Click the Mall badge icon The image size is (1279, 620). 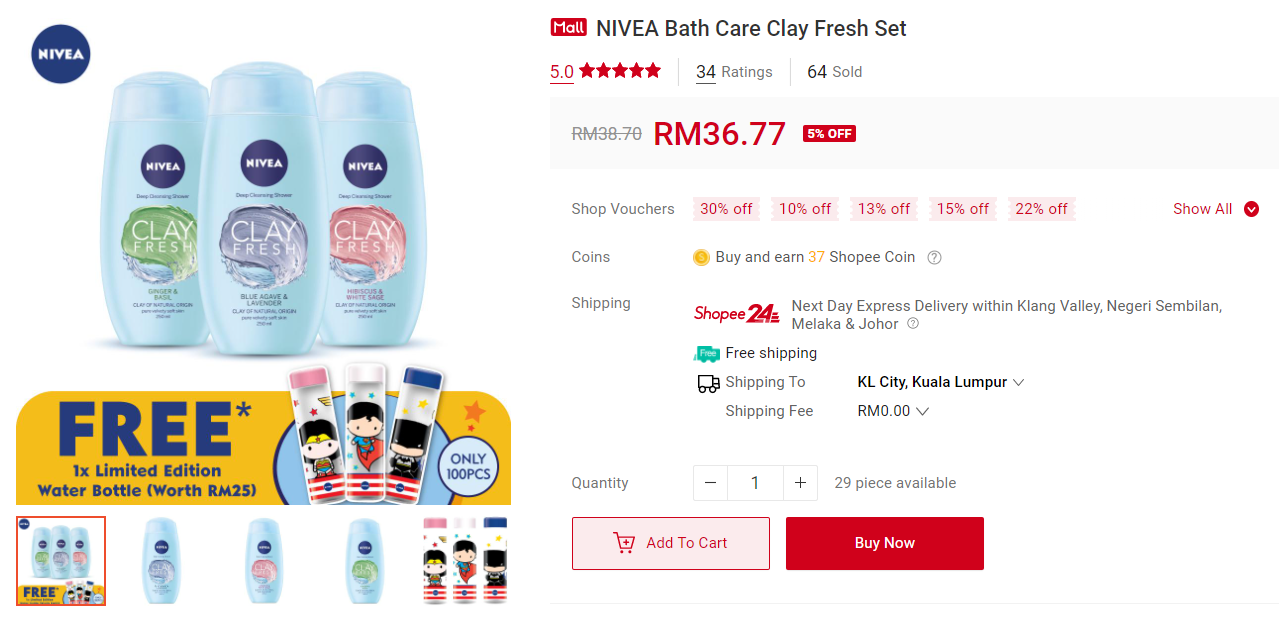(568, 28)
